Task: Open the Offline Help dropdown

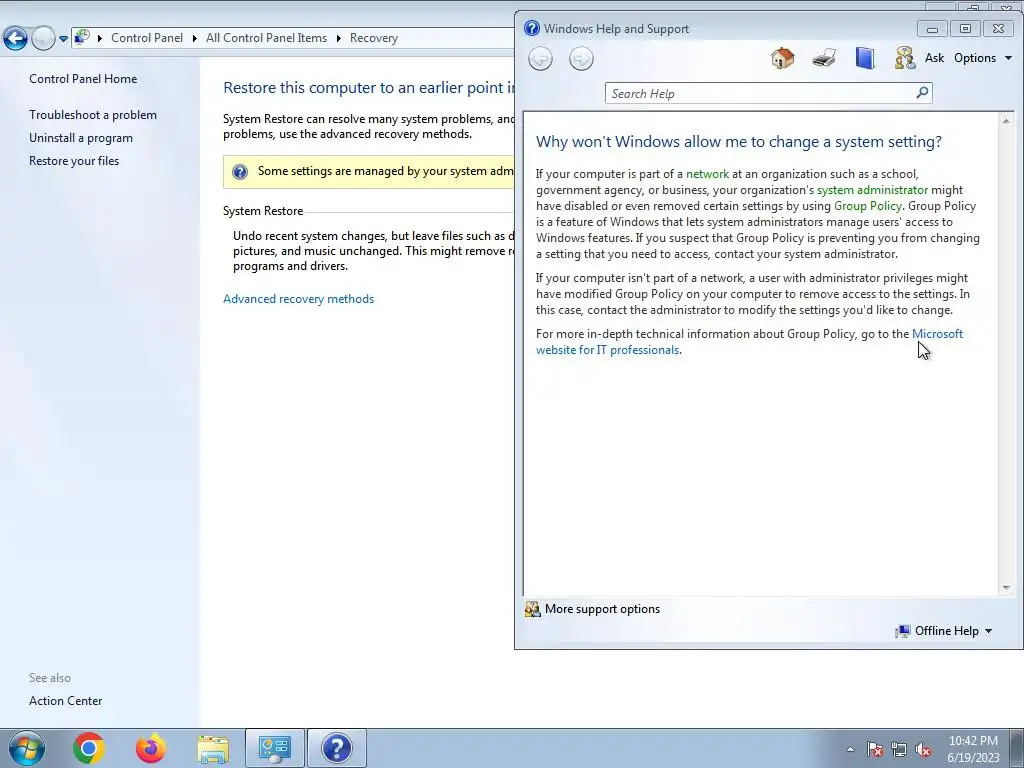Action: [x=953, y=631]
